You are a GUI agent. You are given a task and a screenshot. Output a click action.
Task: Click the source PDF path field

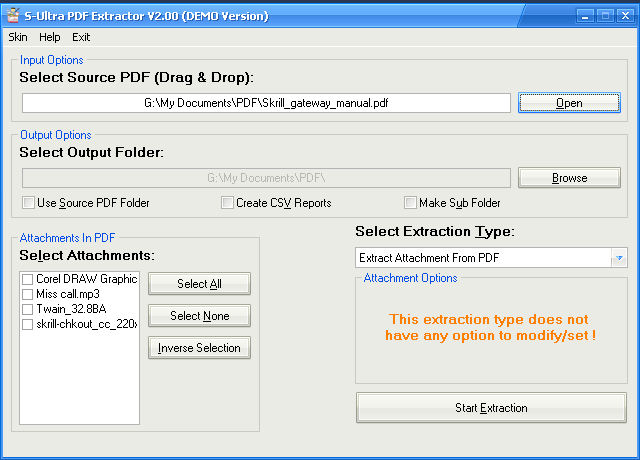[x=266, y=103]
